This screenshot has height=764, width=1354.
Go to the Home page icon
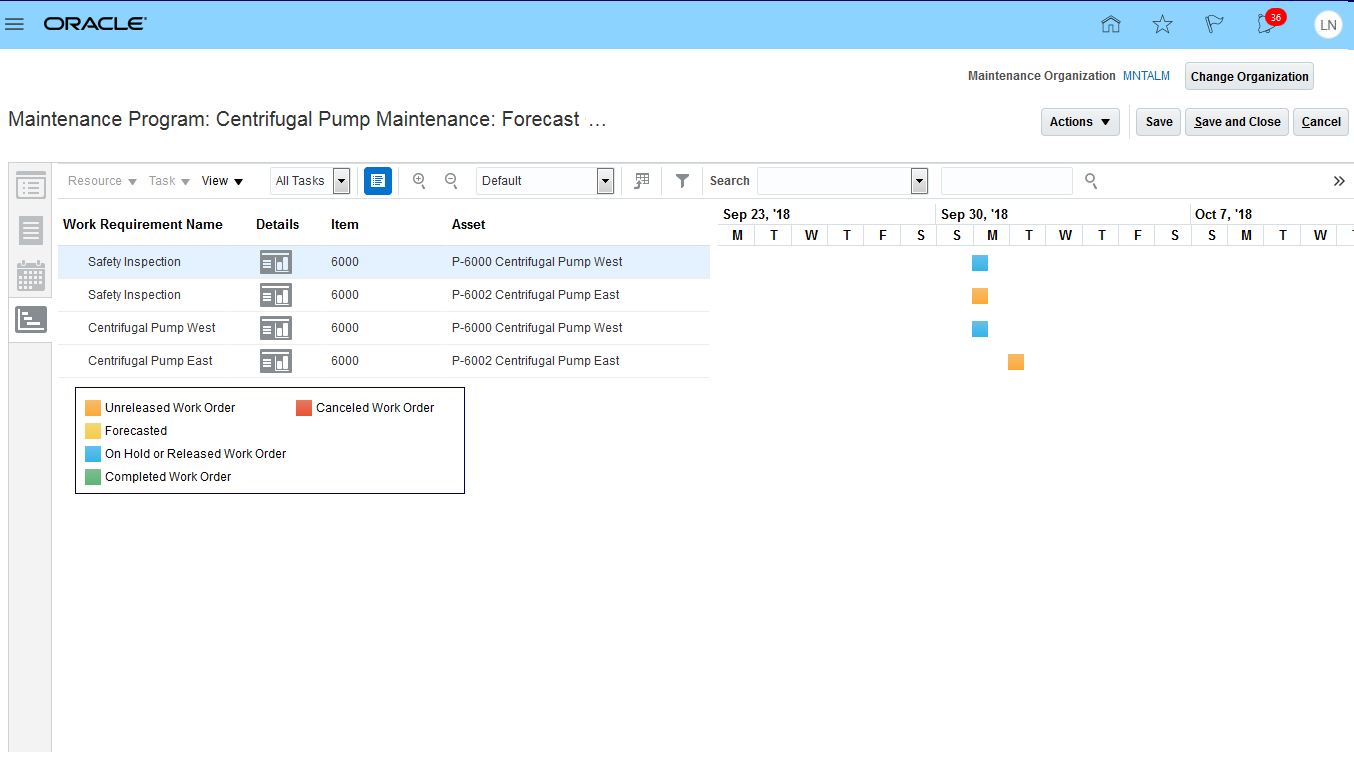point(1110,24)
